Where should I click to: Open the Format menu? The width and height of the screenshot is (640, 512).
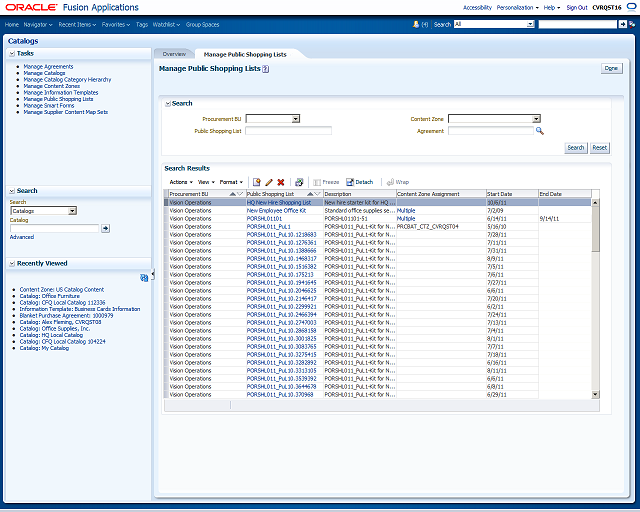pos(231,182)
